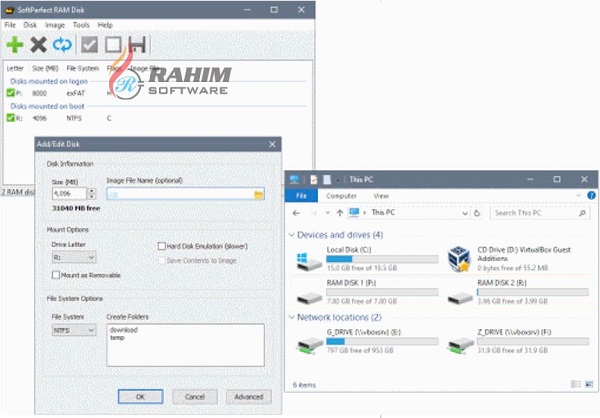The width and height of the screenshot is (600, 418).
Task: Open recent locations dropdown arrow
Action: click(x=328, y=213)
